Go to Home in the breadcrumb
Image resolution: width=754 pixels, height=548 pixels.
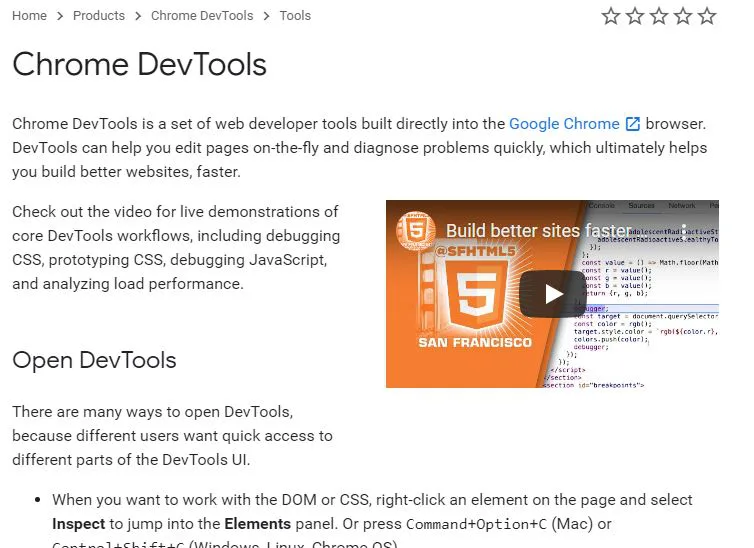29,16
